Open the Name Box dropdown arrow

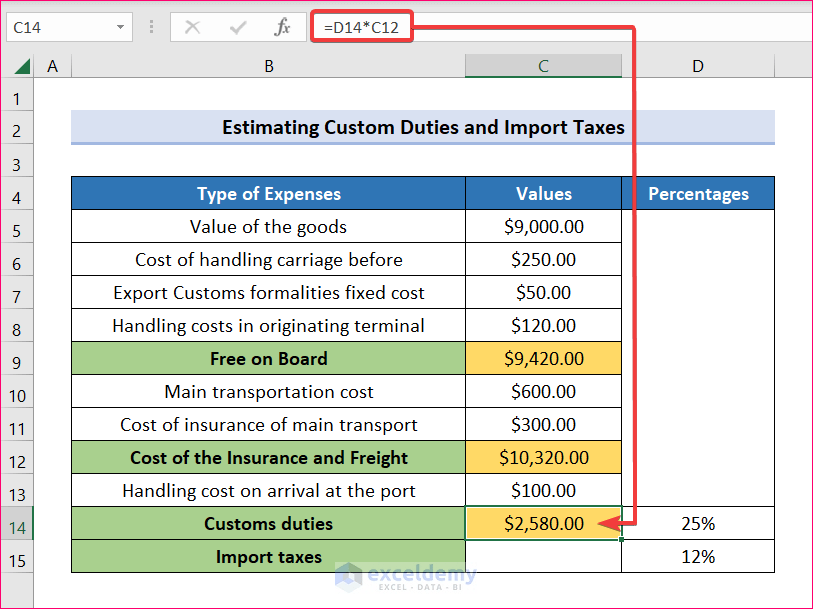tap(120, 27)
